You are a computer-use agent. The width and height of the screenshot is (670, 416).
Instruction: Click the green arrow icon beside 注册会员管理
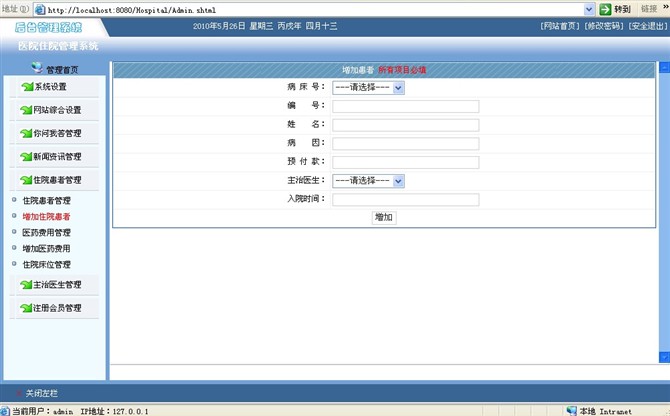(x=26, y=308)
